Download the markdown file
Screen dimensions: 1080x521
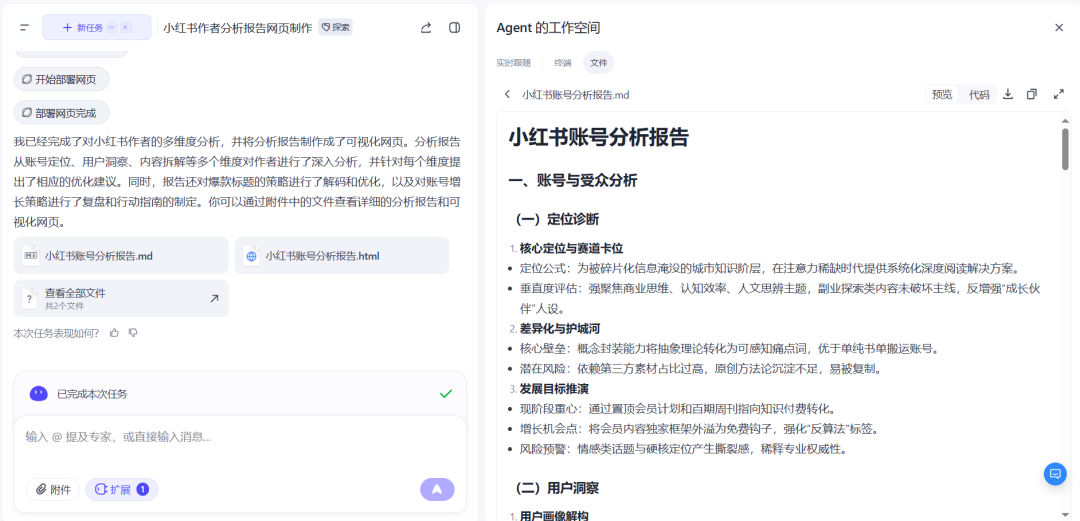click(x=1008, y=94)
